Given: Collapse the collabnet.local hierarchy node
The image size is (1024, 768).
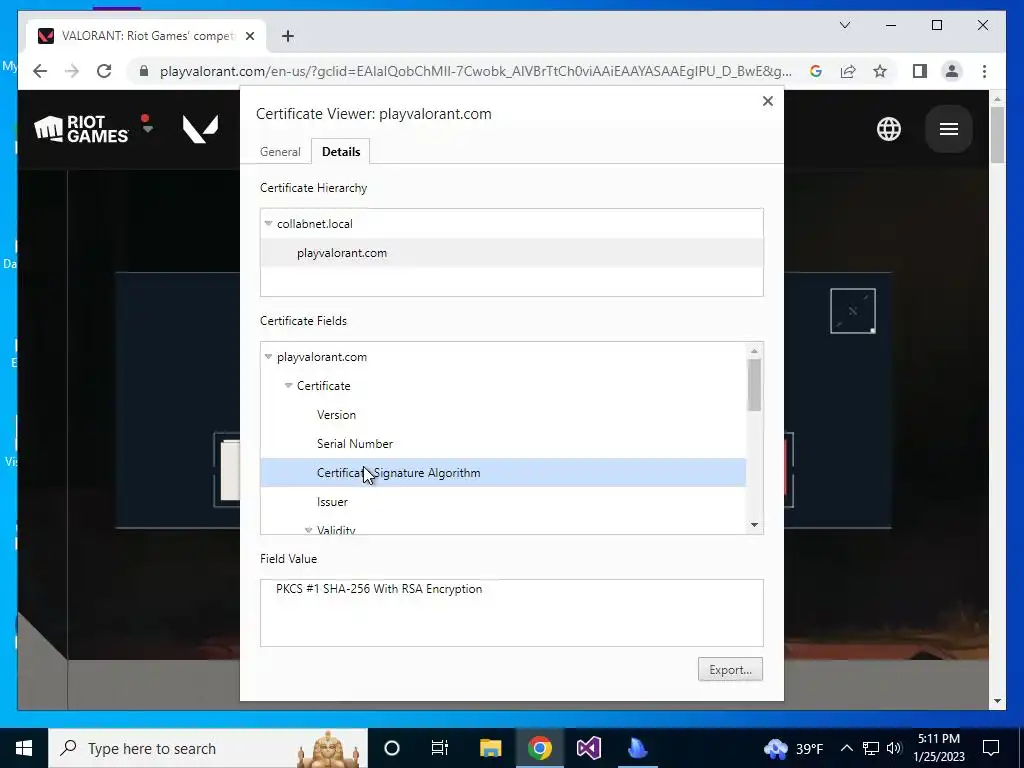Looking at the screenshot, I should (x=268, y=223).
